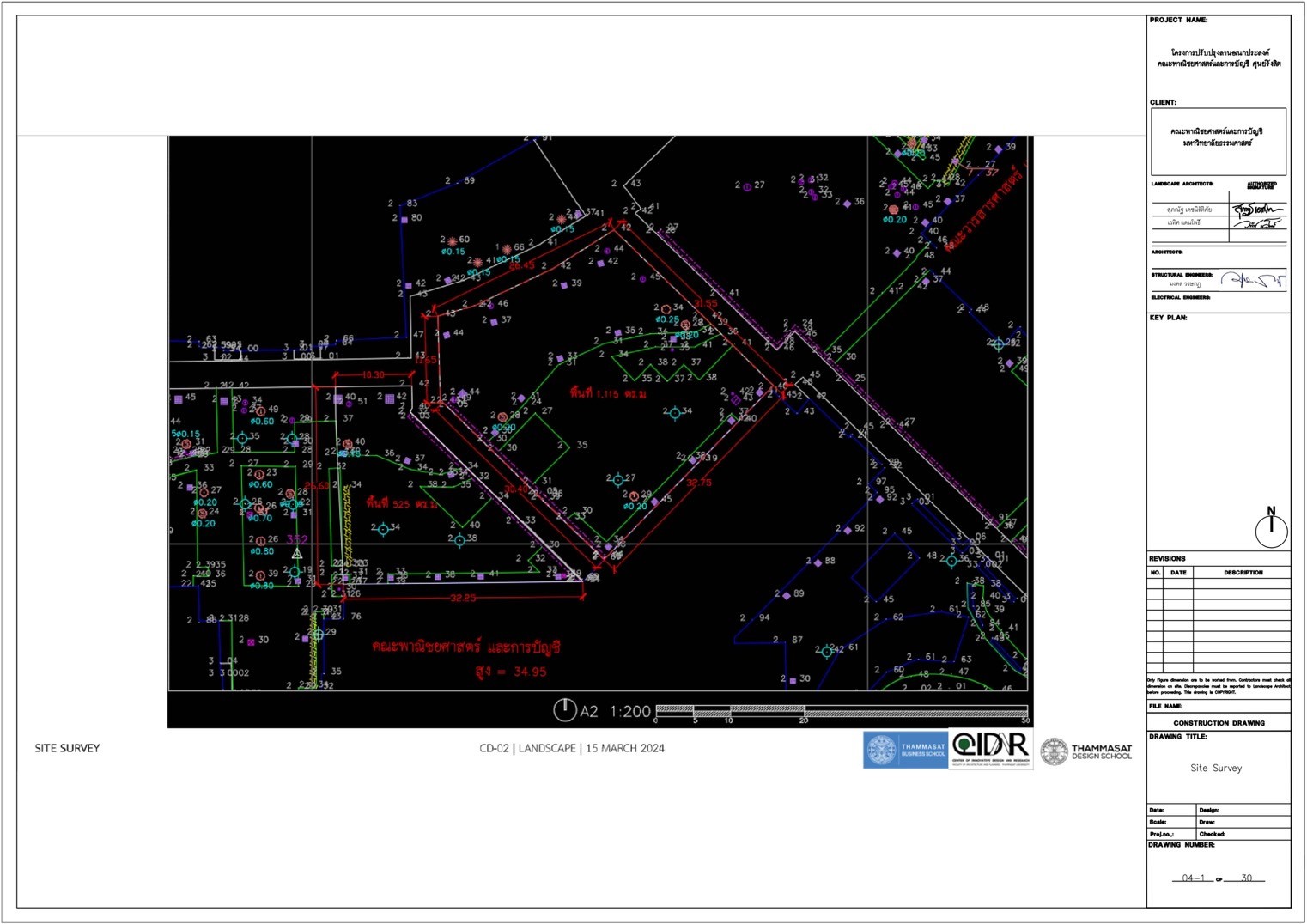This screenshot has height=924, width=1307.
Task: Select the 'REVISIONS' heading
Action: [x=1167, y=558]
